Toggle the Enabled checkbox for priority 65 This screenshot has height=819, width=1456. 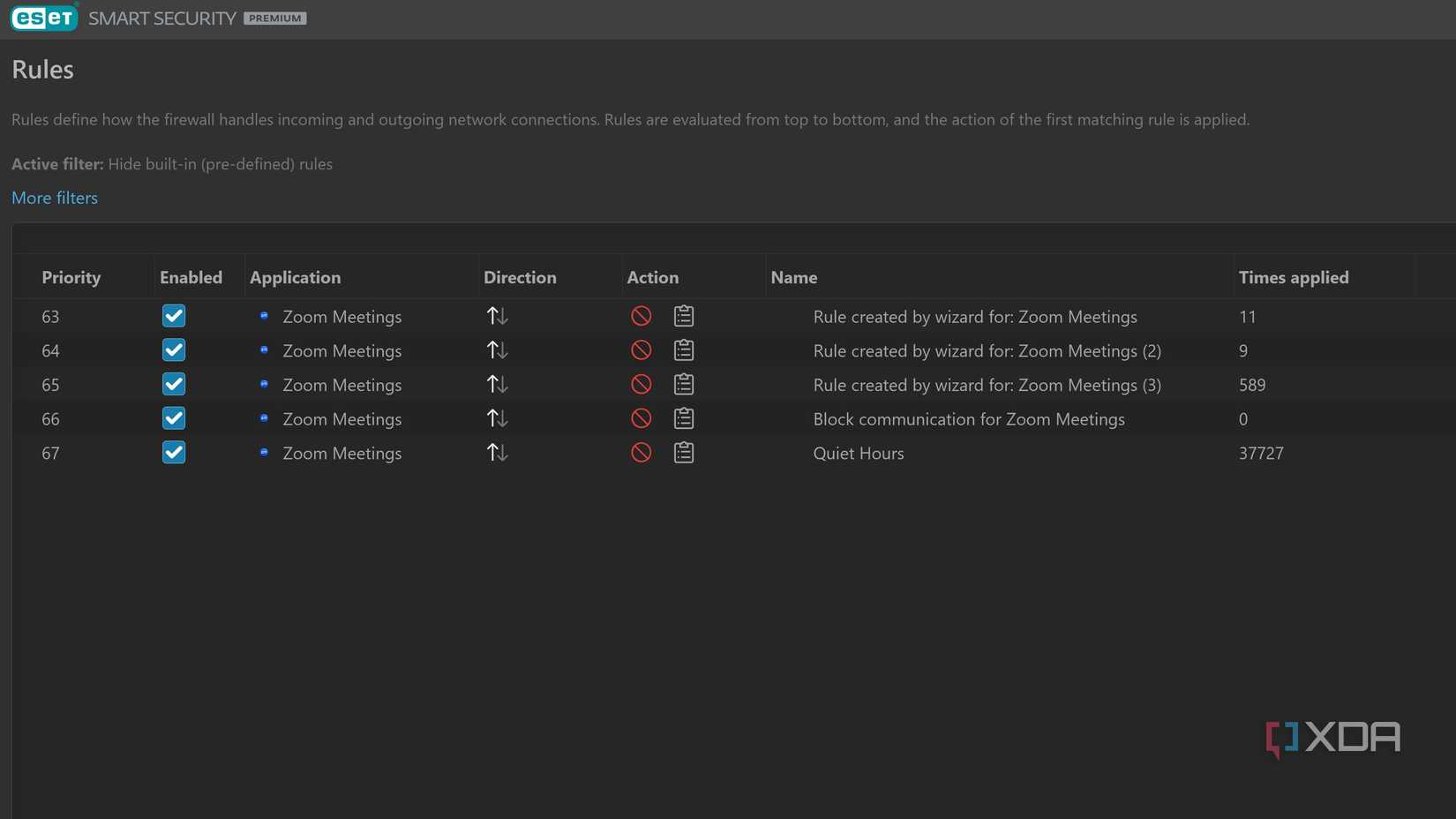point(174,384)
